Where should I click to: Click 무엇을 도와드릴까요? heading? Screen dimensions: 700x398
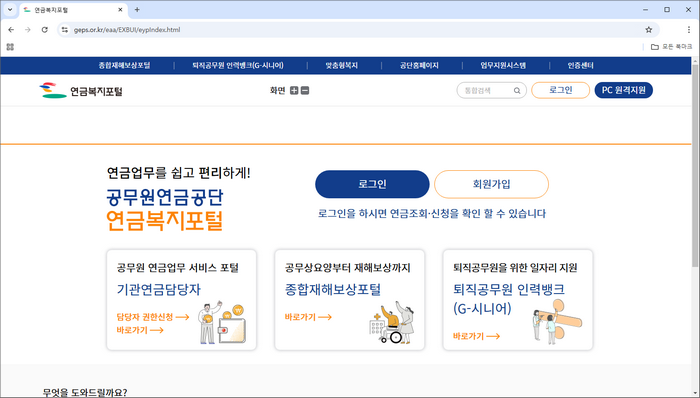(85, 393)
